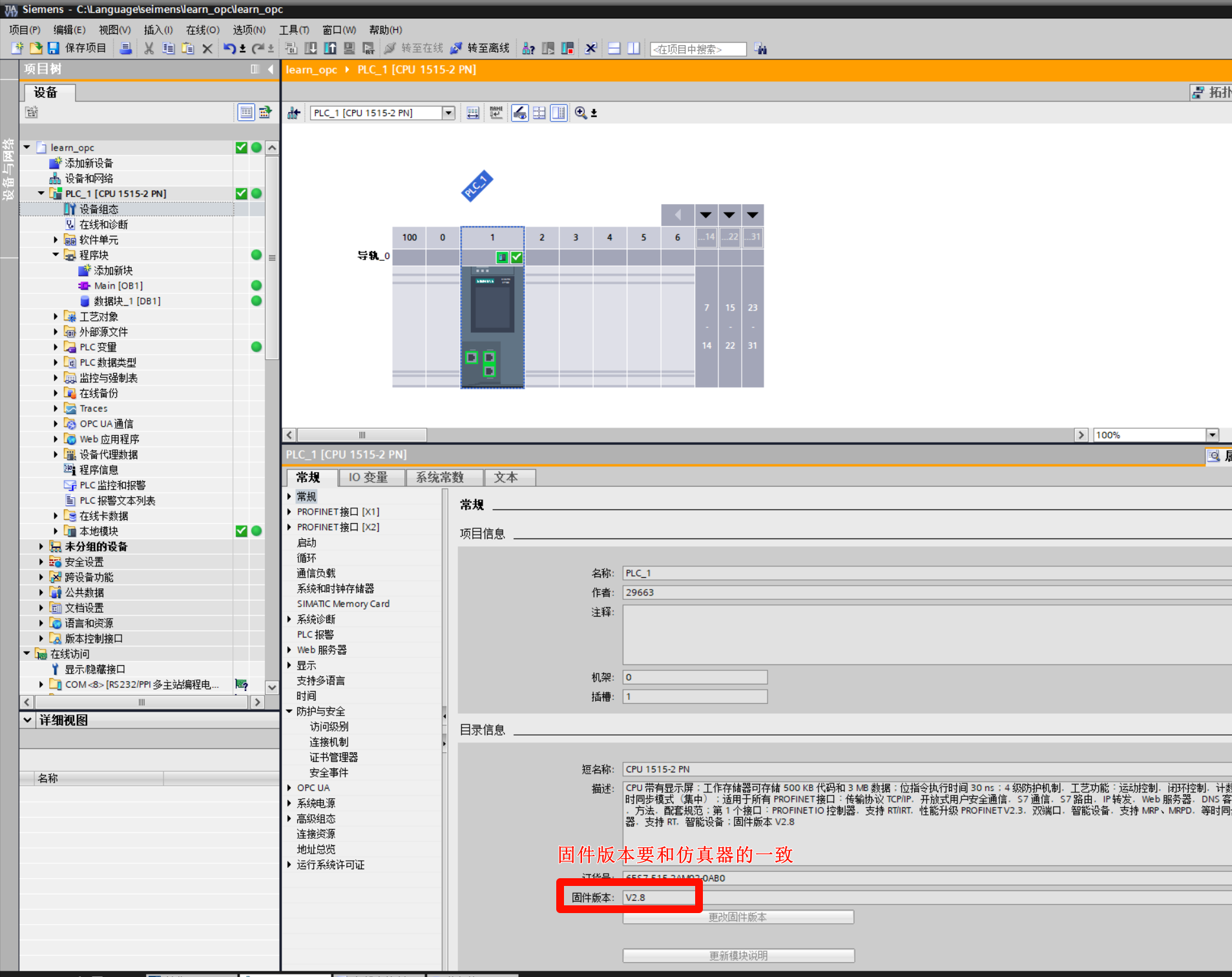Copy selection using toolbar copy icon
The height and width of the screenshot is (977, 1232).
(x=168, y=48)
